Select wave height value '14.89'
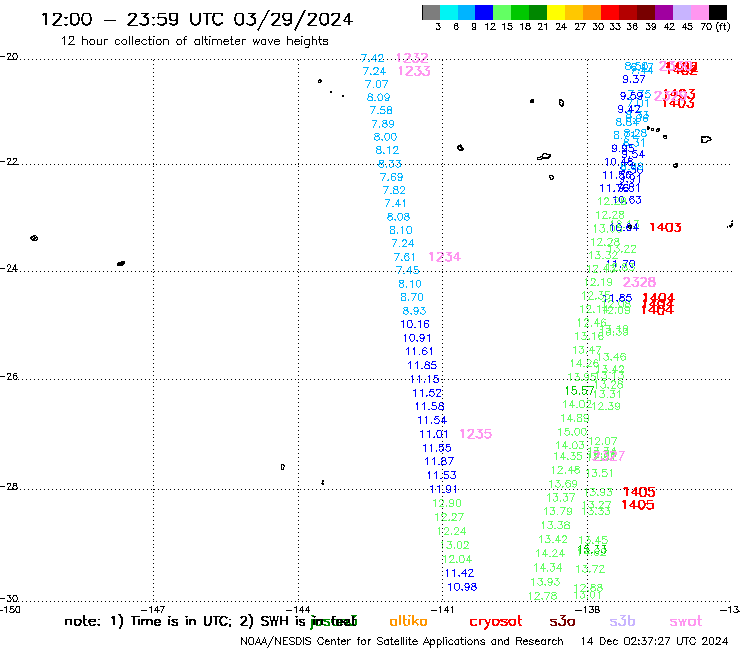Viewport: 740px width, 650px height. click(x=575, y=419)
